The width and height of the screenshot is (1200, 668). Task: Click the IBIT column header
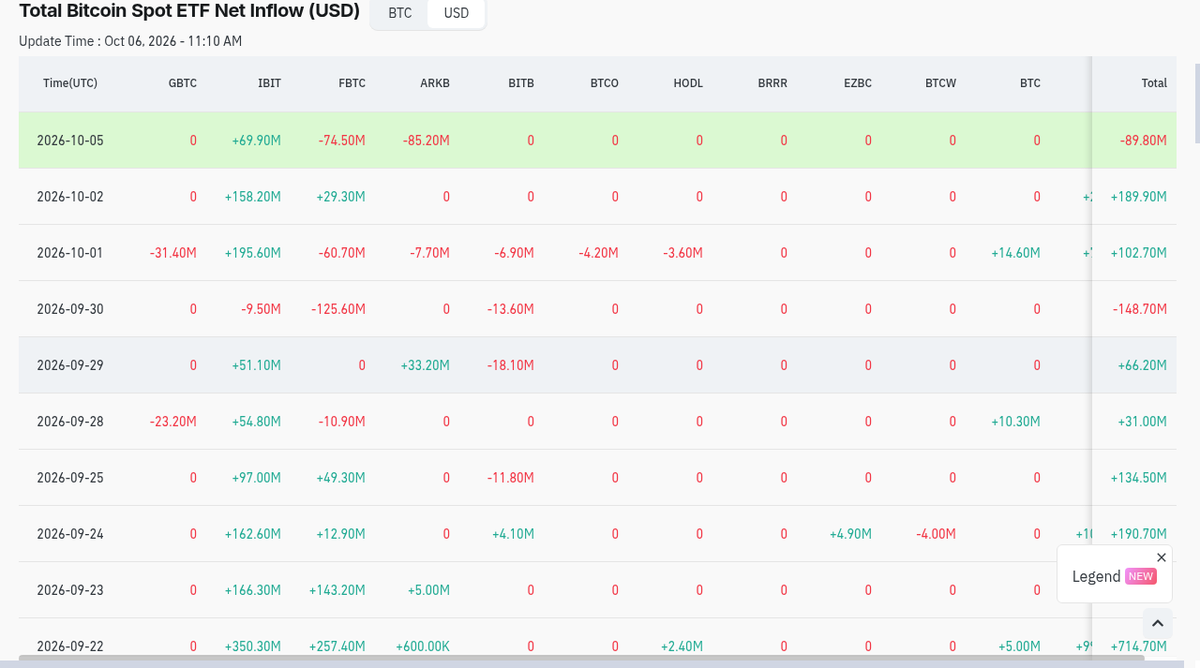click(x=269, y=83)
